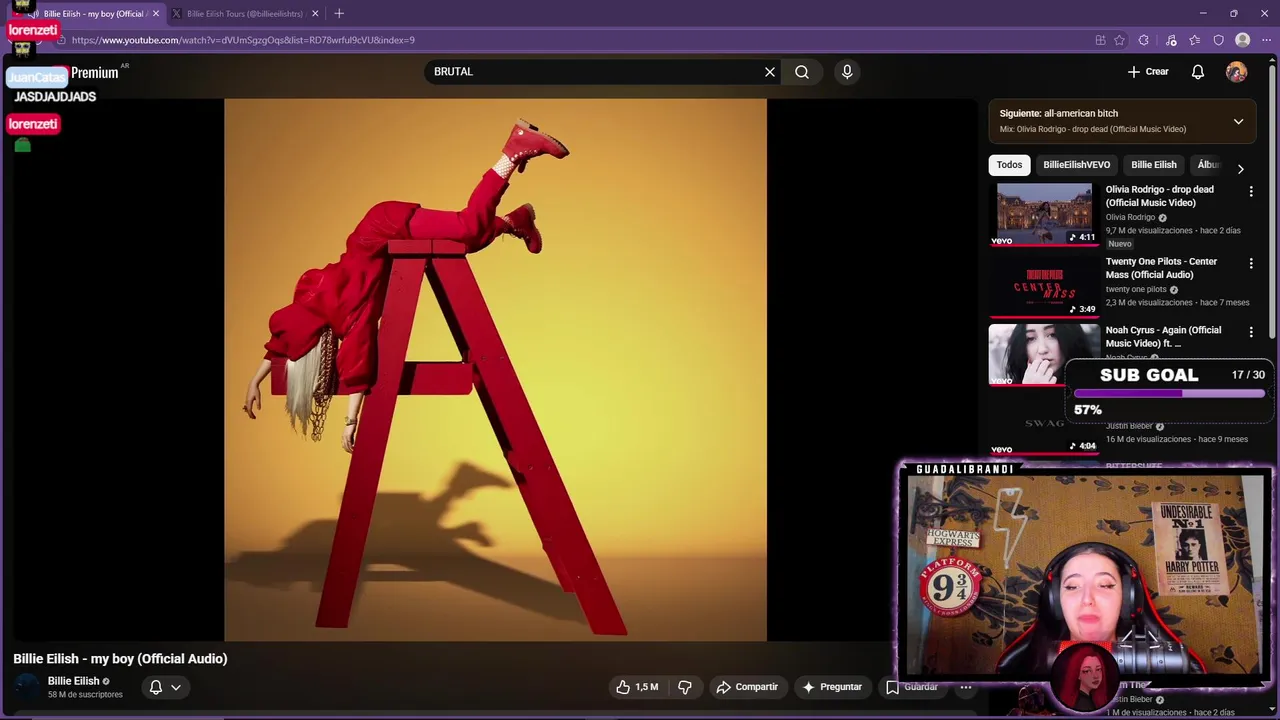Screen dimensions: 1280x720
Task: Open browser profile avatar
Action: [x=1242, y=40]
